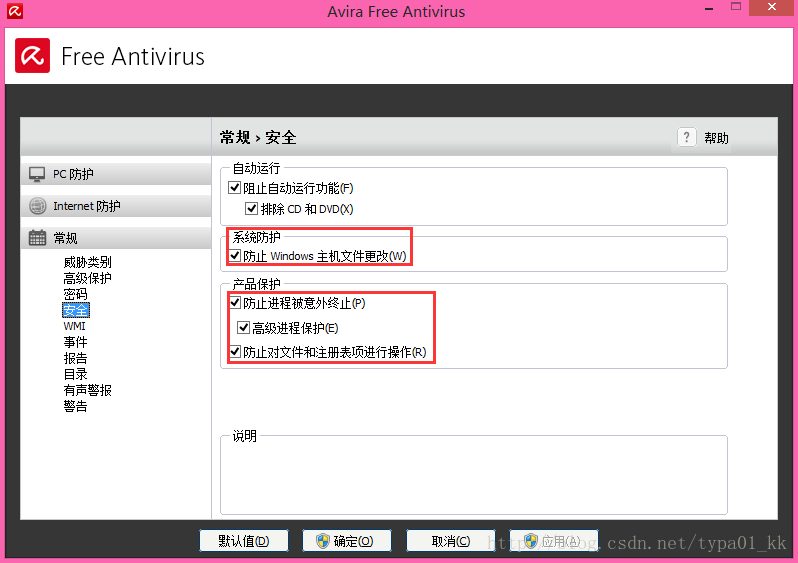Click the monitor icon beside PC 防护
Viewport: 798px width, 563px height.
coord(37,174)
